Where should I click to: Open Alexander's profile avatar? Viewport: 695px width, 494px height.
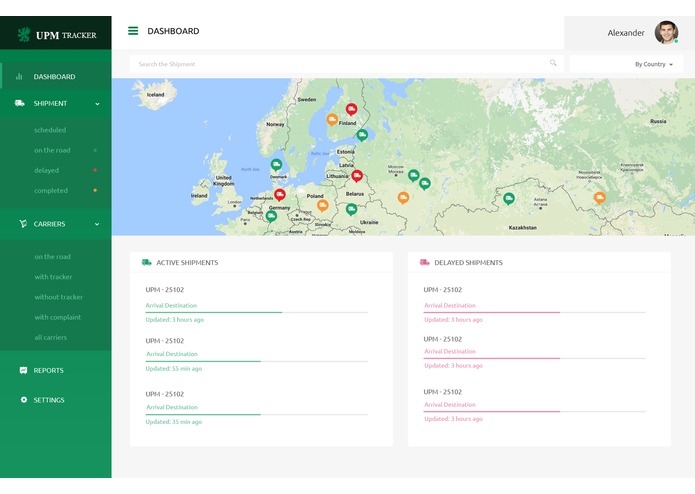[666, 32]
